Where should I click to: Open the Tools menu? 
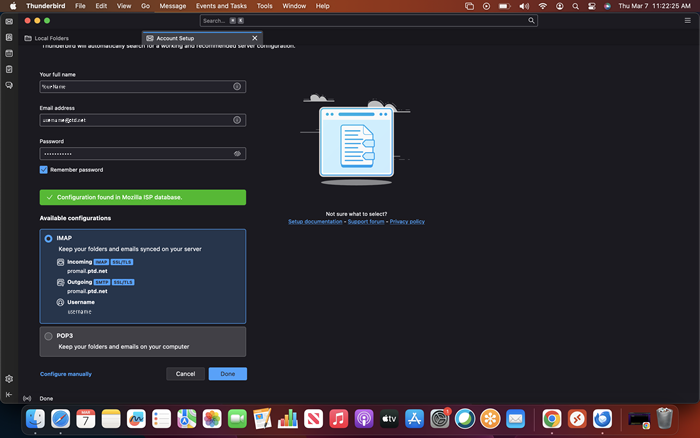264,6
